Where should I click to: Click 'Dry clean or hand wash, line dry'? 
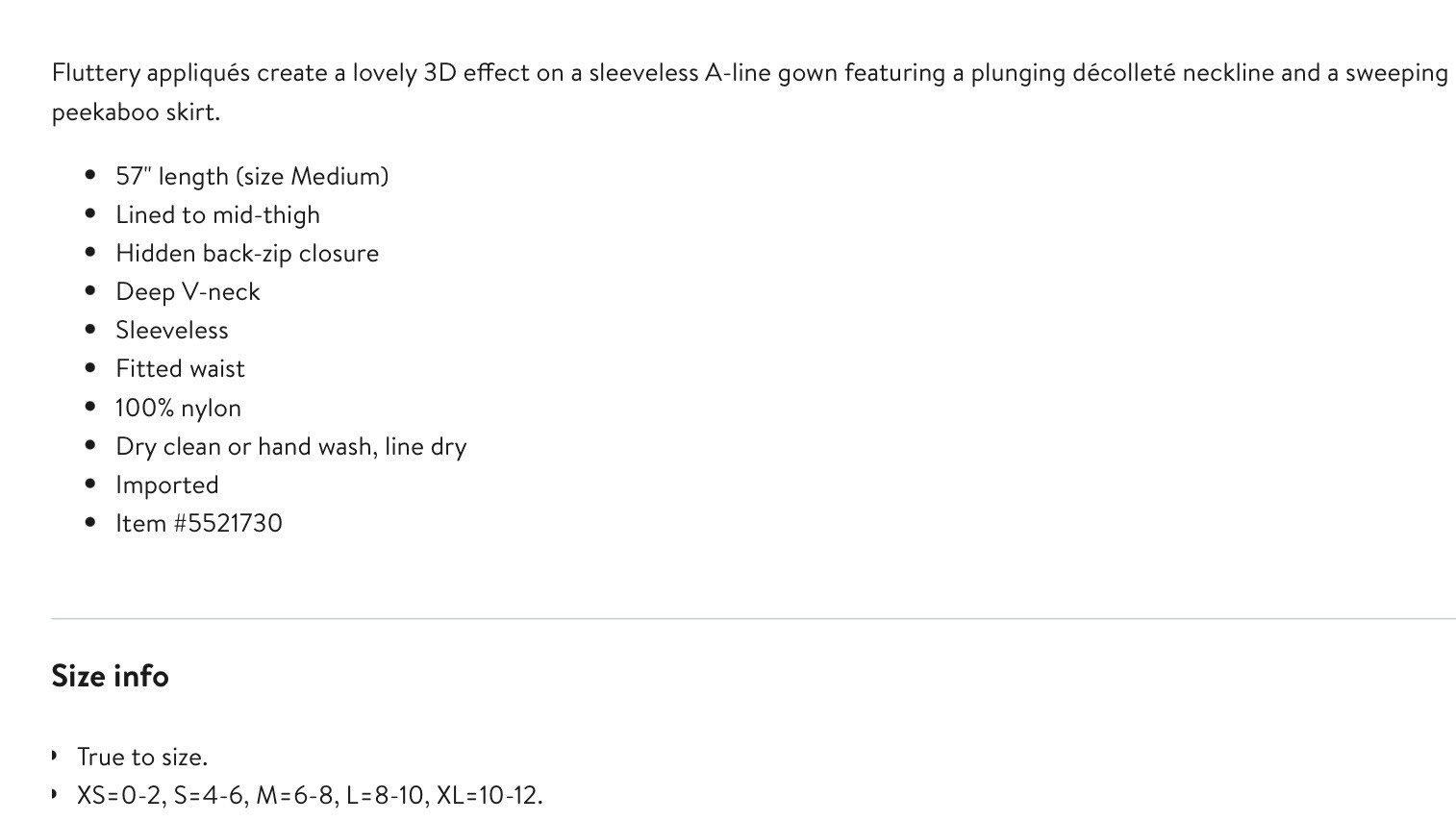pyautogui.click(x=291, y=446)
